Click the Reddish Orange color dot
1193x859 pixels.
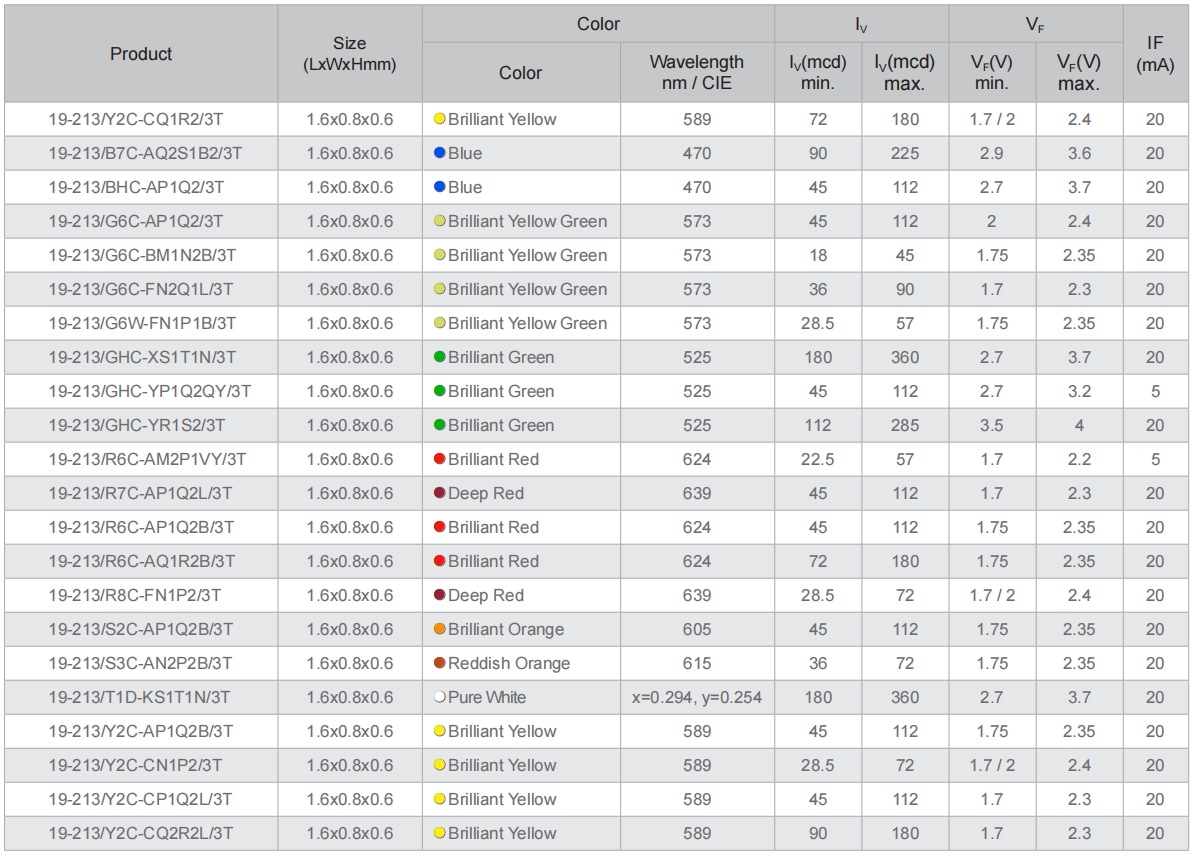pyautogui.click(x=439, y=663)
